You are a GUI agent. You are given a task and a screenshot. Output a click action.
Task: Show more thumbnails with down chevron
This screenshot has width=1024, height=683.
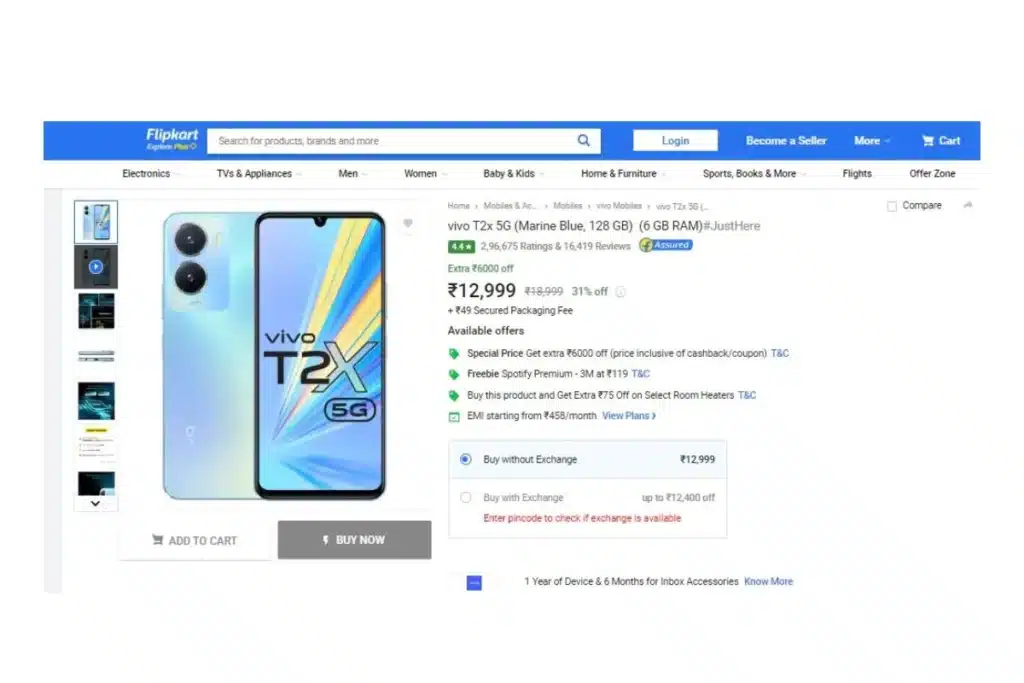click(95, 503)
